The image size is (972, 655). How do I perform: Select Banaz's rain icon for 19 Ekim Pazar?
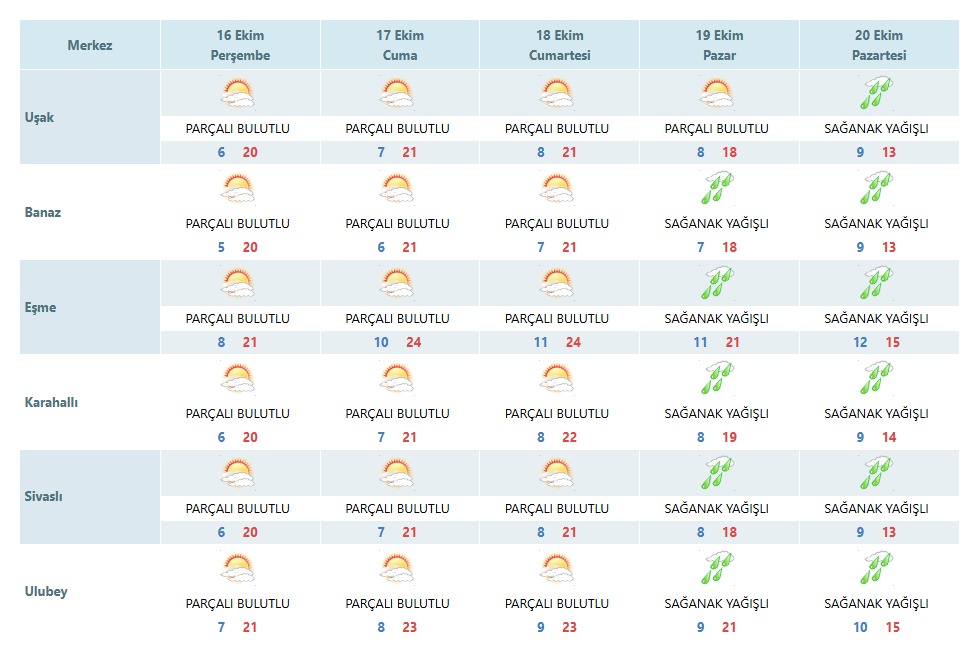tap(717, 188)
